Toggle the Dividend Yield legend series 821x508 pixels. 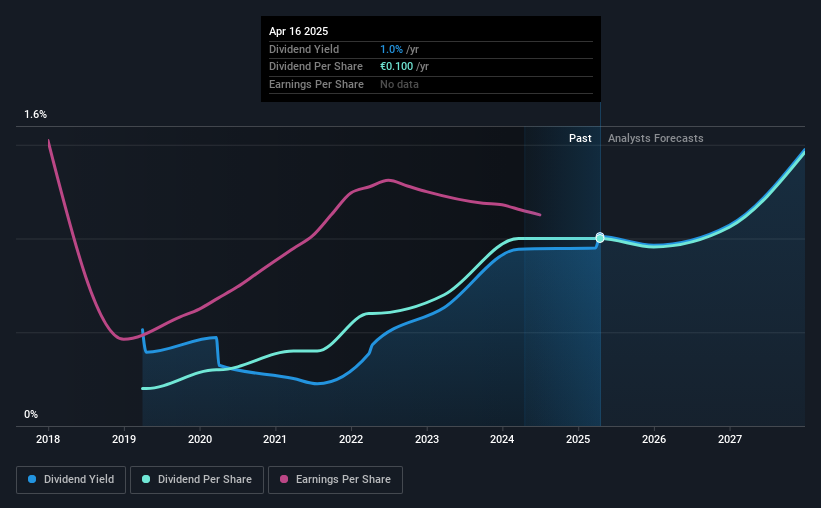pyautogui.click(x=71, y=480)
